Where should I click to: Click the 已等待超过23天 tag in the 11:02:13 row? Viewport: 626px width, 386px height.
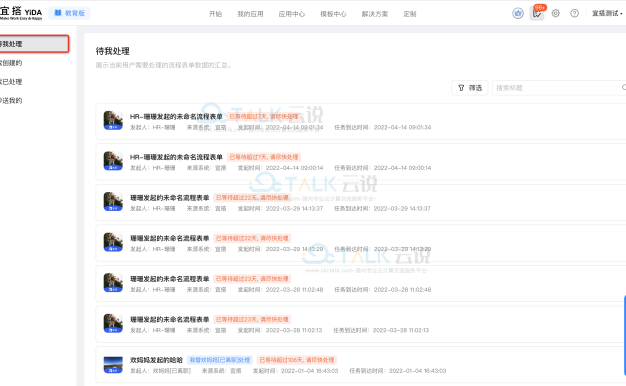pyautogui.click(x=252, y=319)
